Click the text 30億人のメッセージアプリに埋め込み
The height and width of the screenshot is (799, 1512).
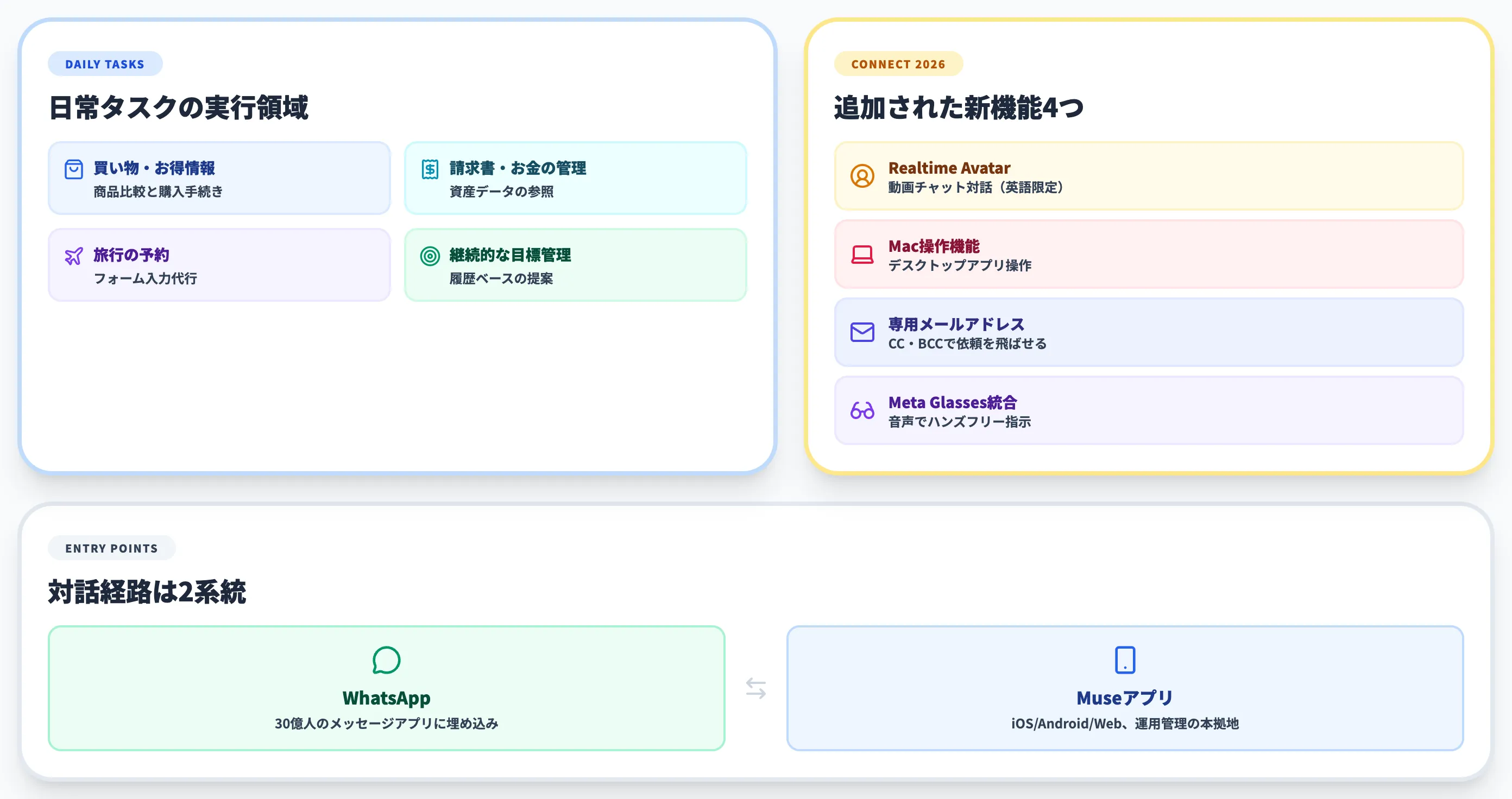coord(386,724)
